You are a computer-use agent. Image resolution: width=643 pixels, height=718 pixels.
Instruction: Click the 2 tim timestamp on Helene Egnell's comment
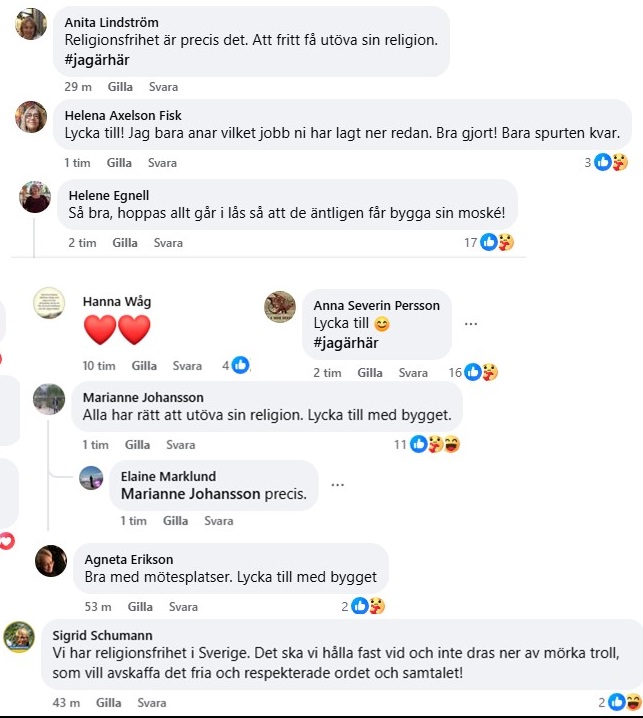82,243
